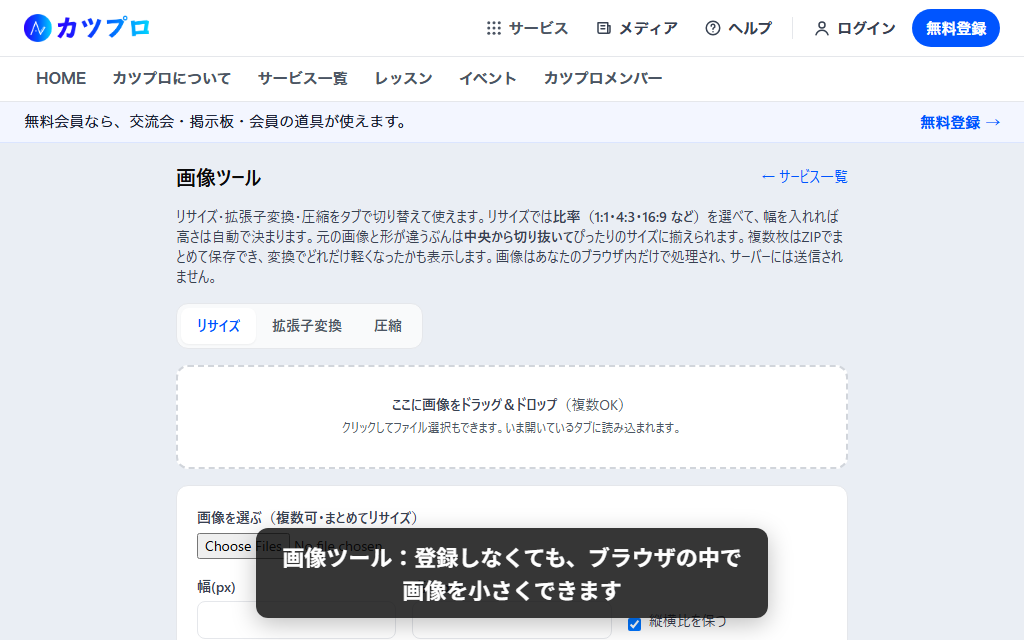This screenshot has width=1024, height=640.
Task: Click the 画像ツール page heading
Action: (218, 178)
